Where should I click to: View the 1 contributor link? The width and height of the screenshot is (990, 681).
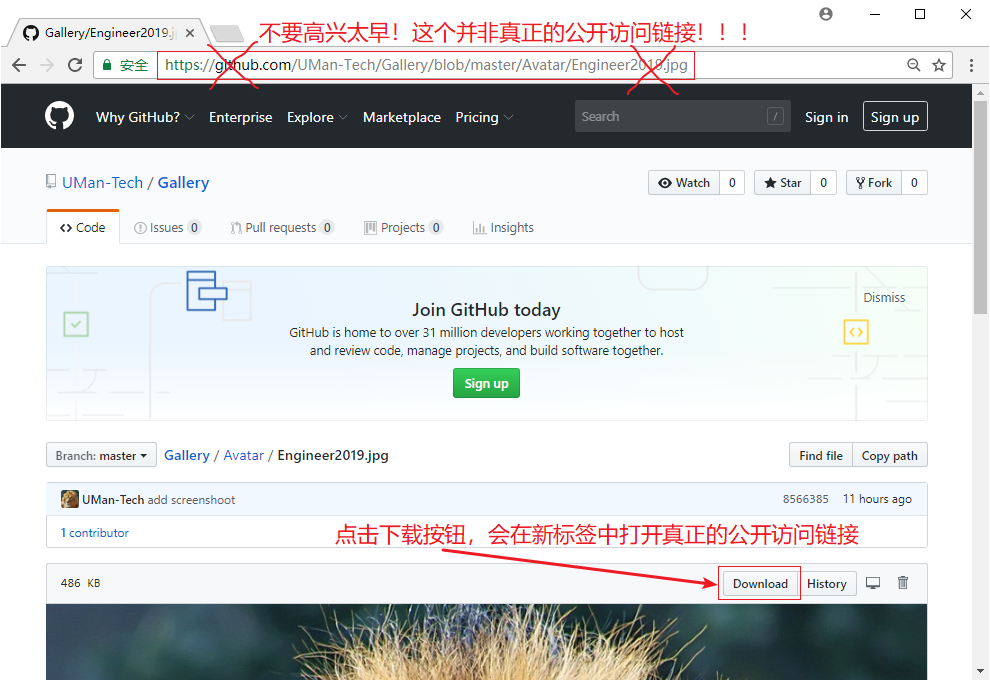pyautogui.click(x=94, y=533)
